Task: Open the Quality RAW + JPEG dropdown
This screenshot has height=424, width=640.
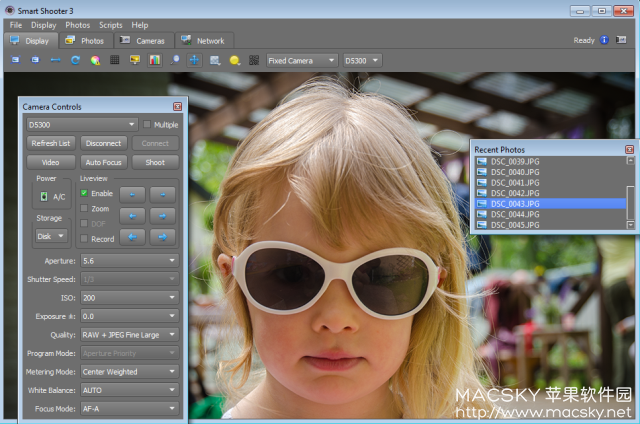Action: click(x=130, y=335)
